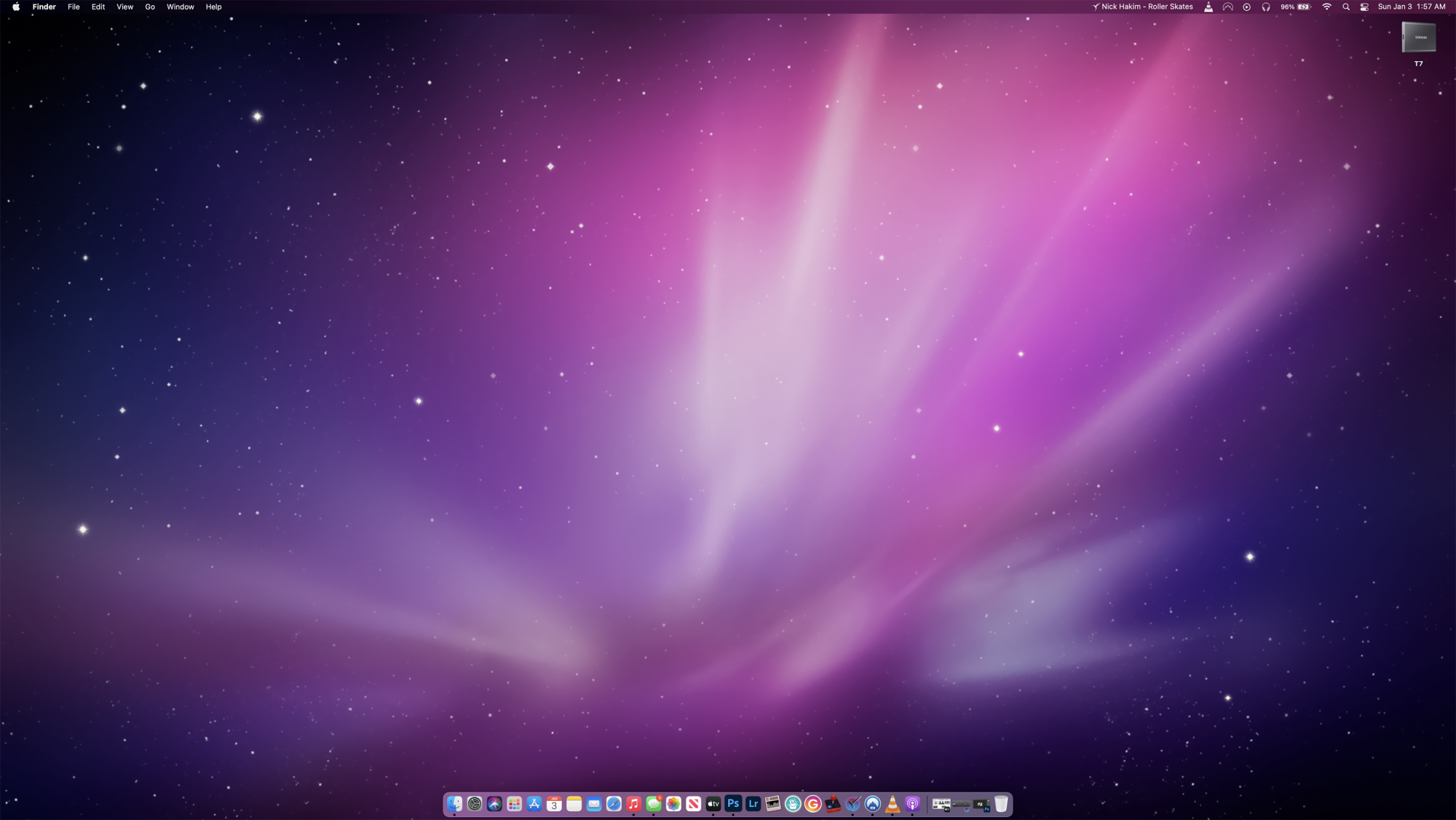
Task: Open the Apple menu
Action: tap(16, 7)
